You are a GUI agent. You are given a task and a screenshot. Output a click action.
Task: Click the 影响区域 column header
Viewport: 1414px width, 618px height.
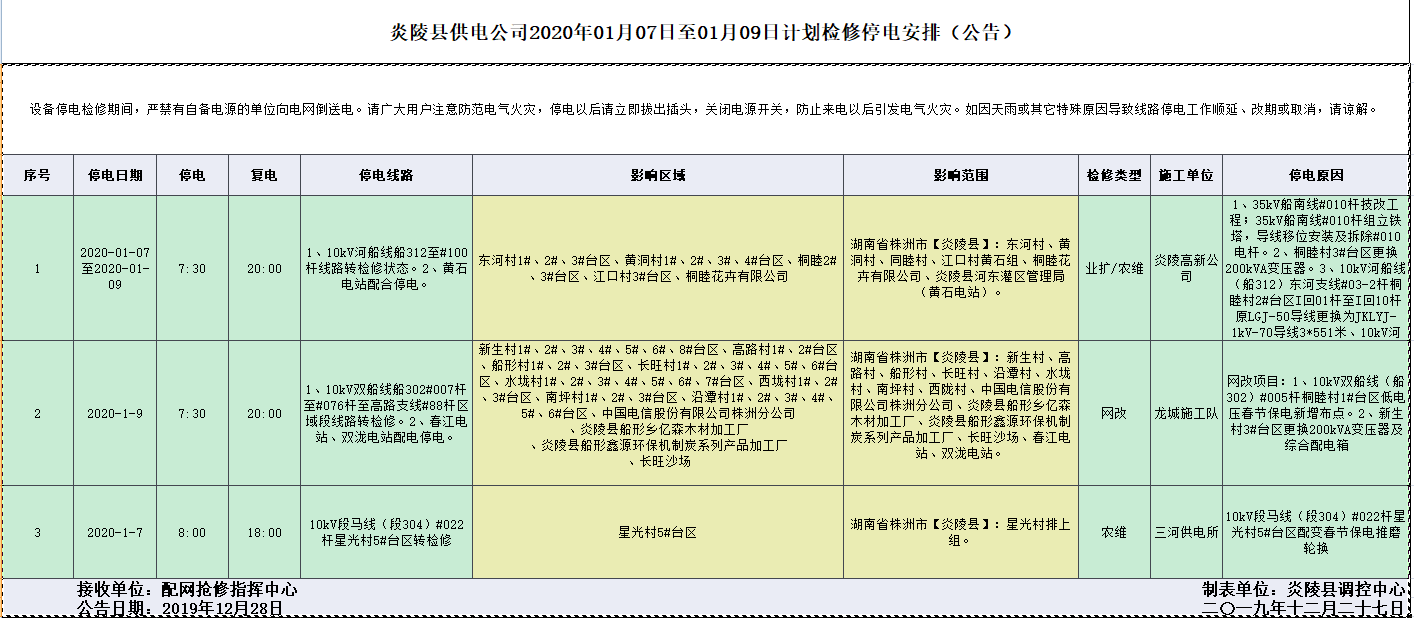[x=657, y=175]
